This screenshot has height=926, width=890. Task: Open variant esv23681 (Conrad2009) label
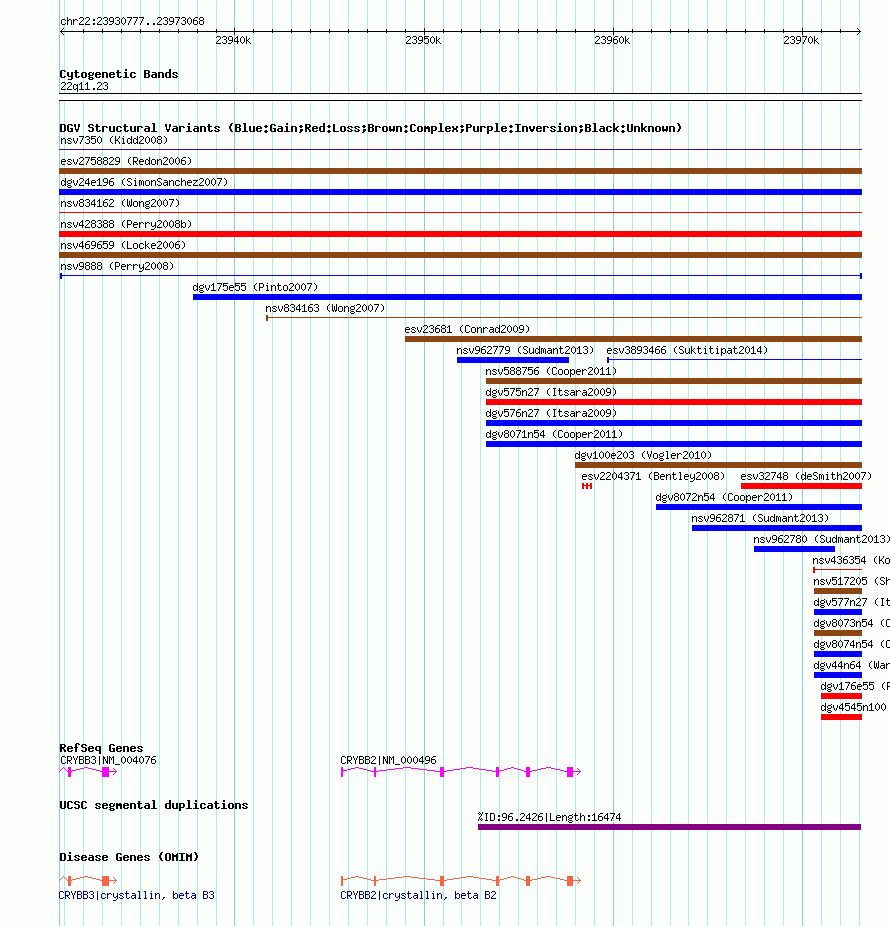[x=467, y=330]
